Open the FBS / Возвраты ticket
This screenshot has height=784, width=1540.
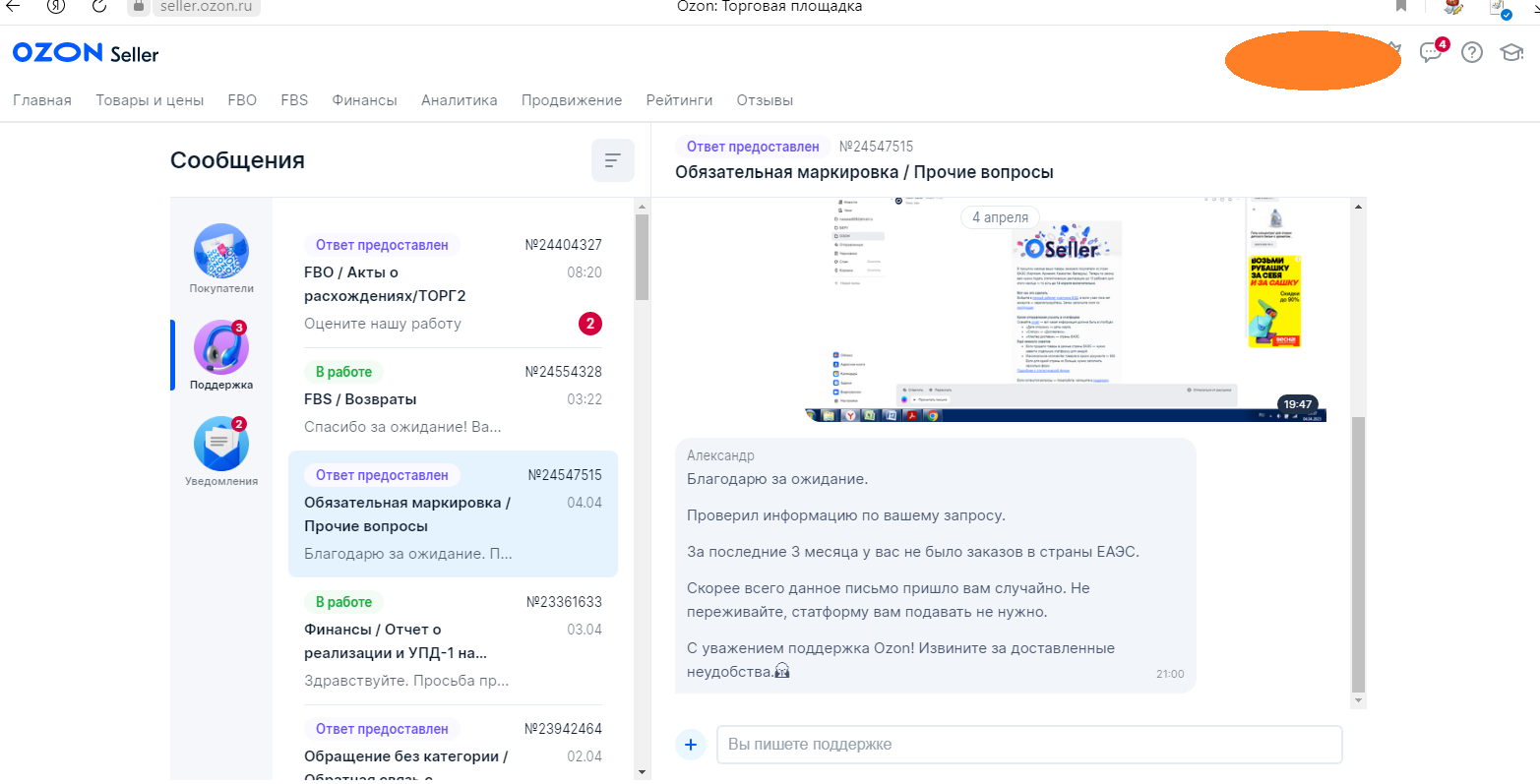click(453, 399)
